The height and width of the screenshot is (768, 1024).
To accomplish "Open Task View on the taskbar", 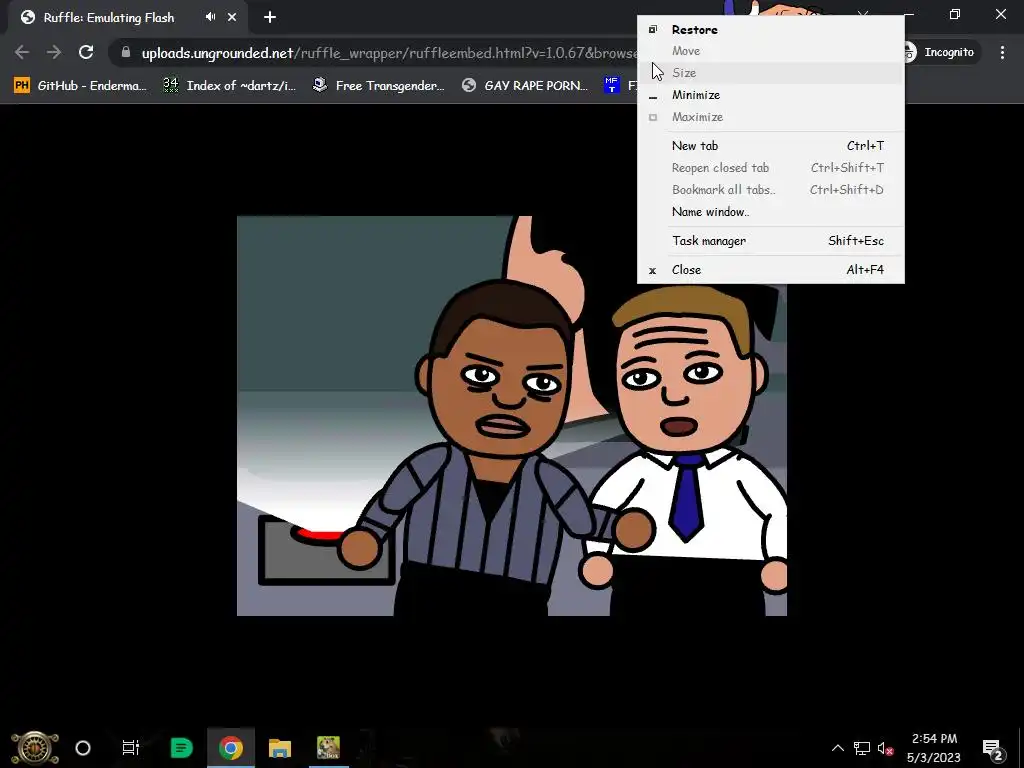I will [x=131, y=748].
